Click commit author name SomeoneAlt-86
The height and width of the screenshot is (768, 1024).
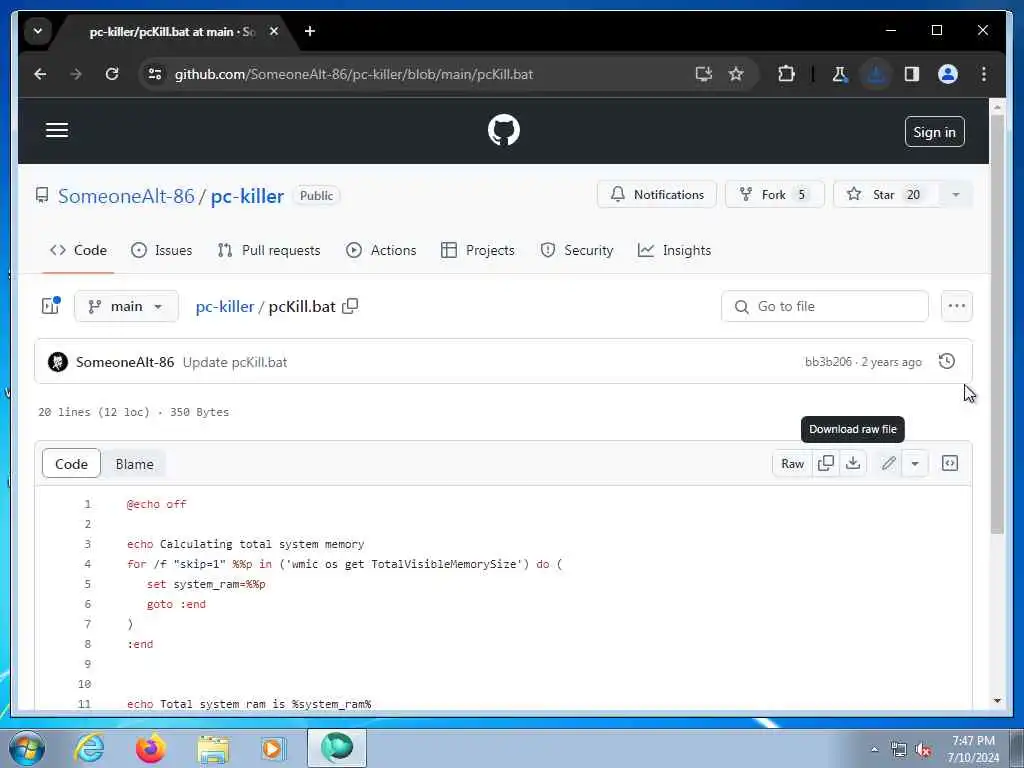(125, 362)
